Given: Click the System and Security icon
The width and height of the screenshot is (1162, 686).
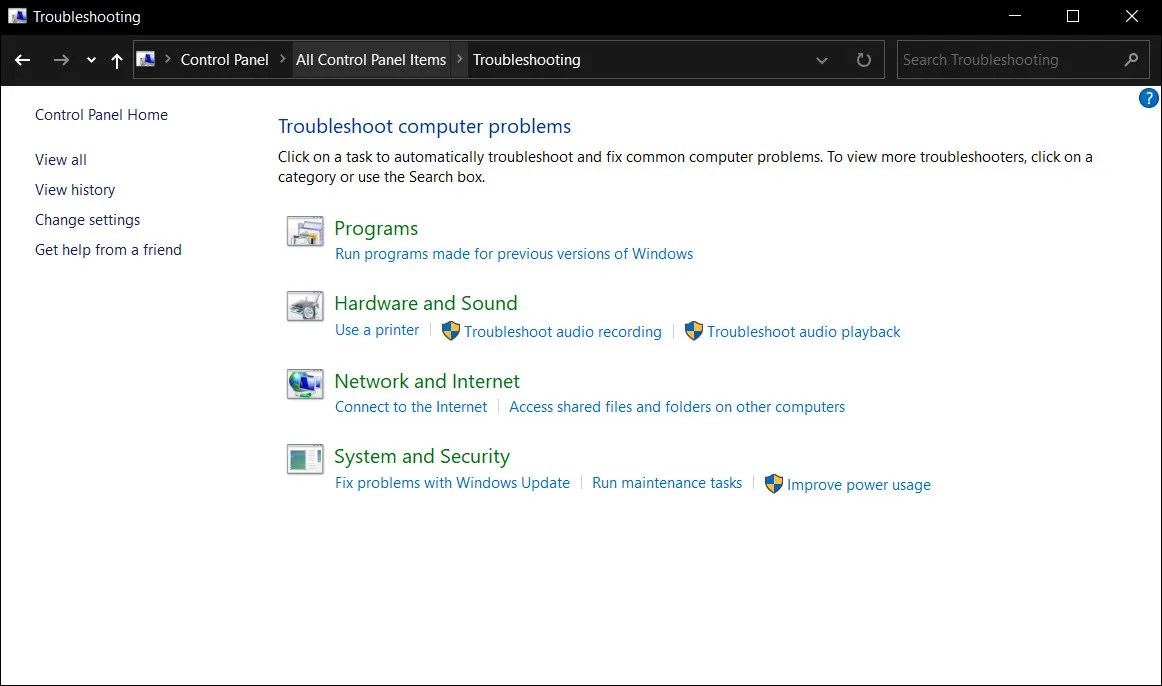Looking at the screenshot, I should 305,459.
